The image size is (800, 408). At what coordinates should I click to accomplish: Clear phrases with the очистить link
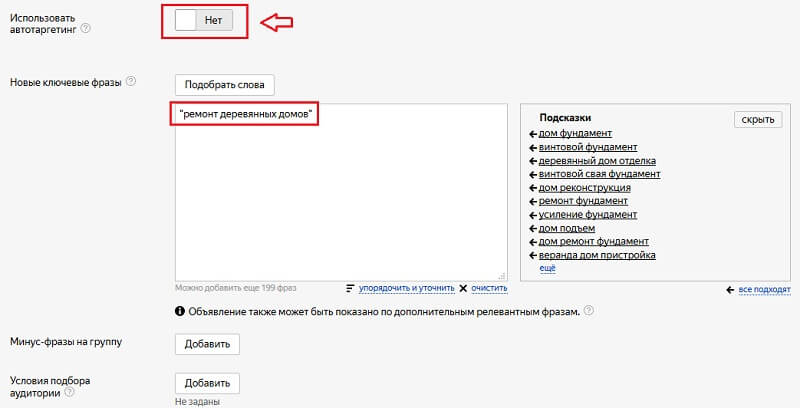[489, 288]
